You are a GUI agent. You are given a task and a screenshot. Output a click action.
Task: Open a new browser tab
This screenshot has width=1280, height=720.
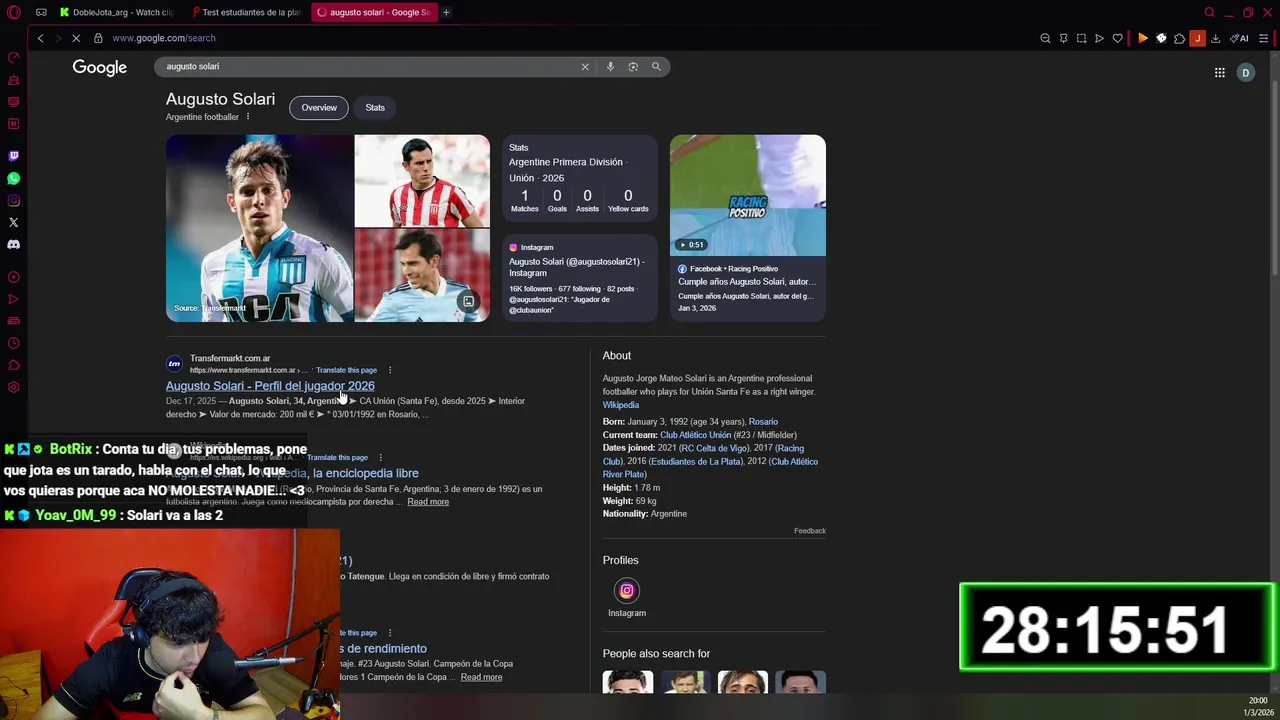tap(446, 12)
